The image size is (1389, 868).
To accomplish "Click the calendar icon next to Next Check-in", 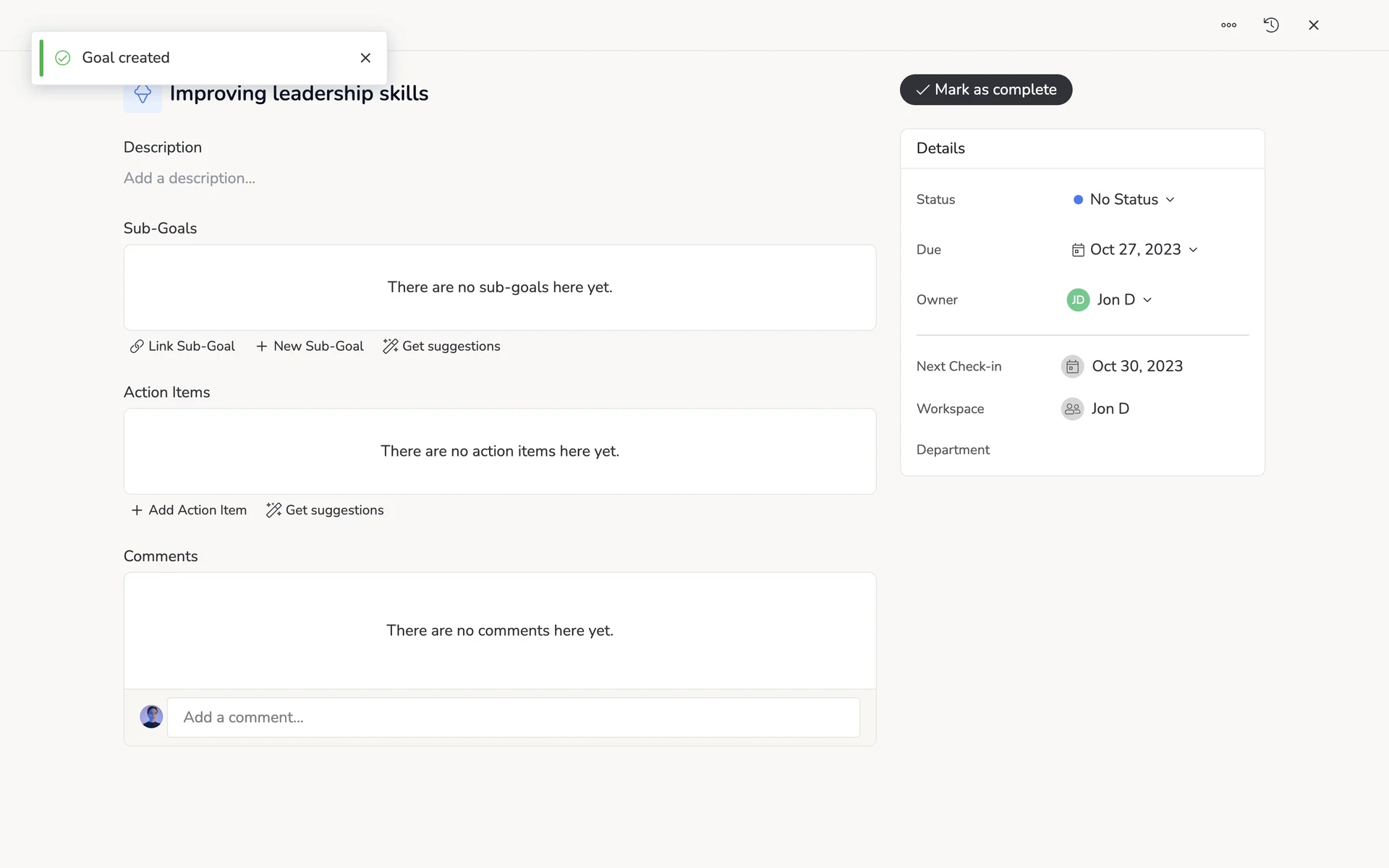I will tap(1072, 367).
